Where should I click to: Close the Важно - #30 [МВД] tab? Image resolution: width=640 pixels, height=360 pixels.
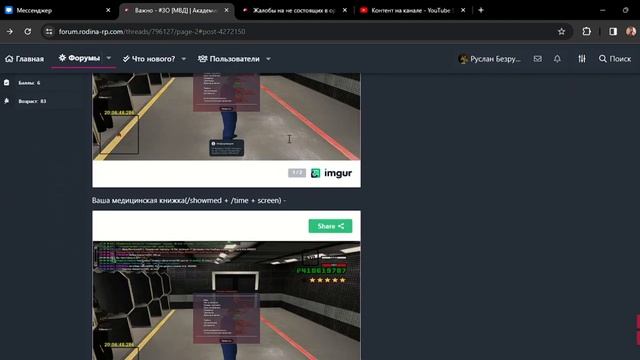(x=227, y=10)
